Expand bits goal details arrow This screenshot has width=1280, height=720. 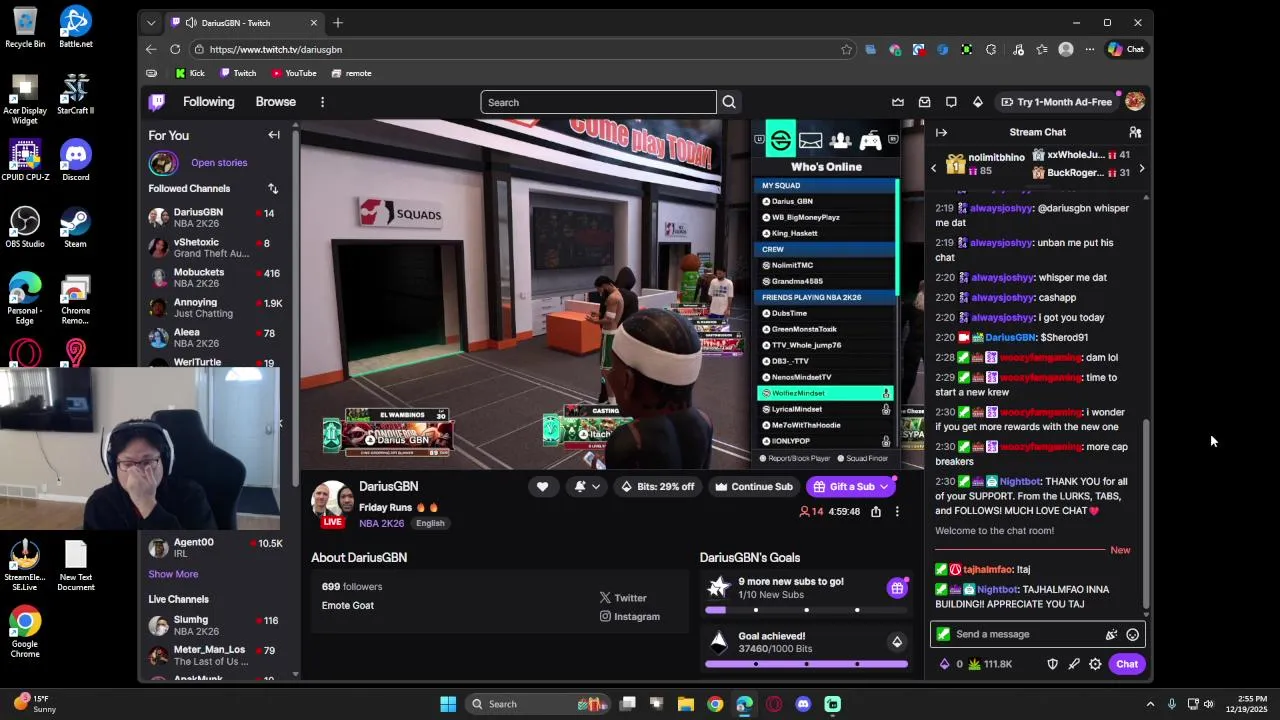(897, 642)
